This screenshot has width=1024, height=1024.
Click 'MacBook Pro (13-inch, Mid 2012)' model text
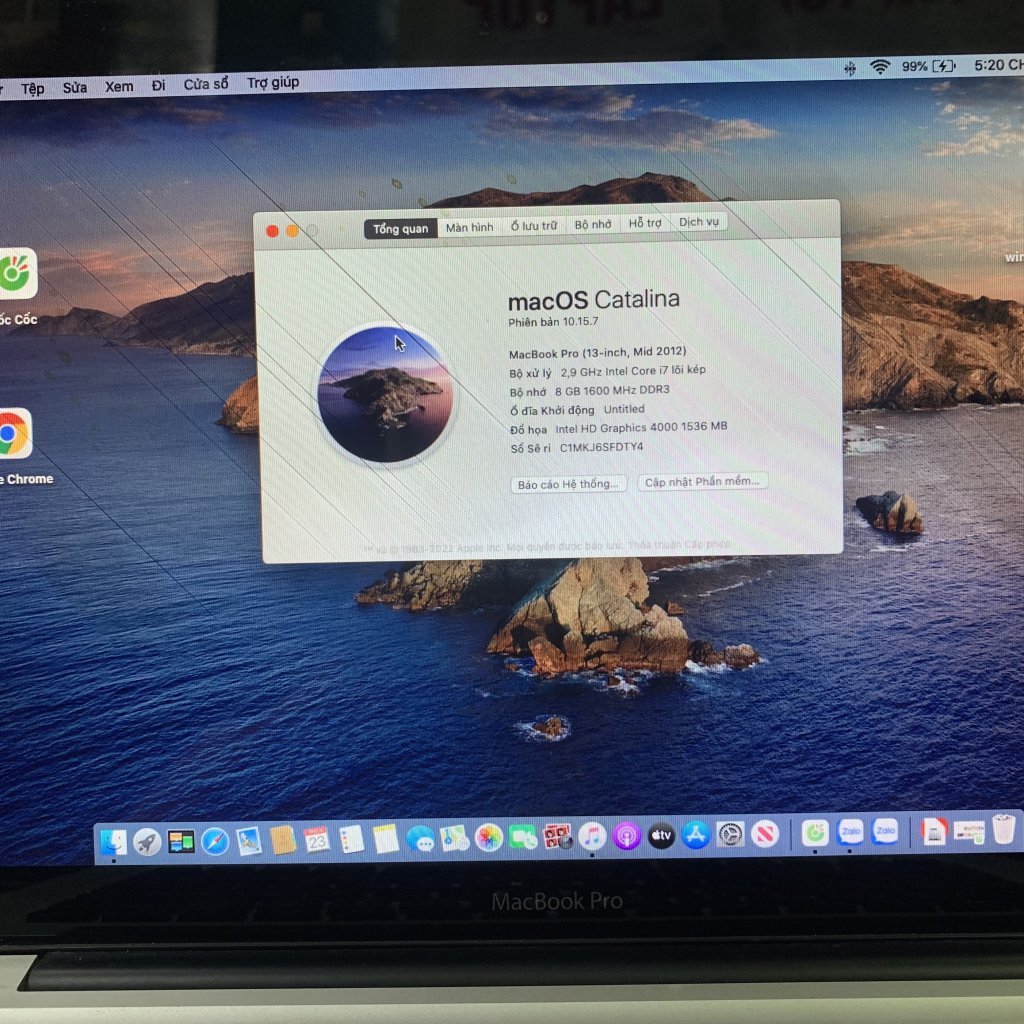(598, 353)
